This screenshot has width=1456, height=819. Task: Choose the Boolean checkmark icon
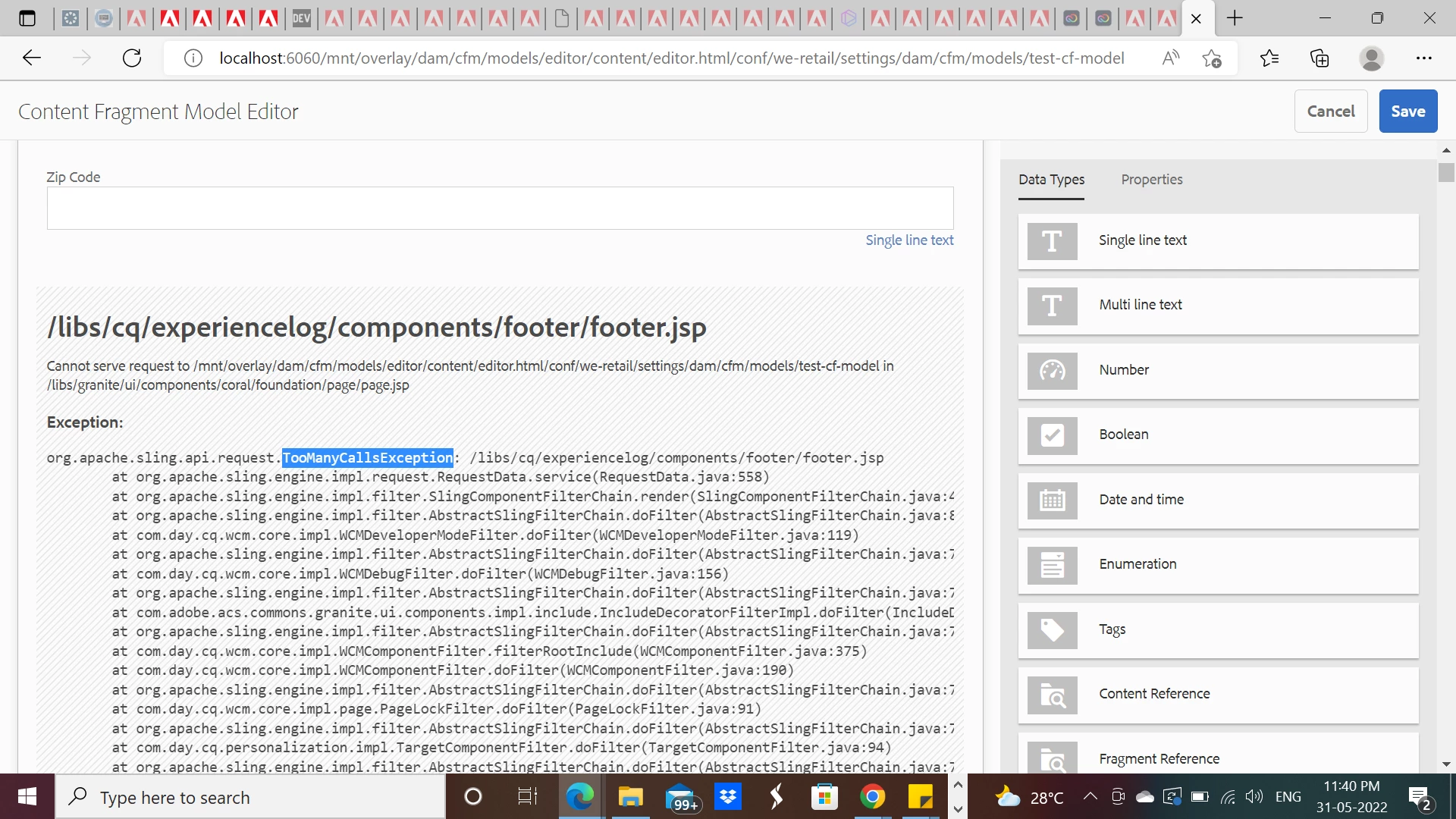1052,435
